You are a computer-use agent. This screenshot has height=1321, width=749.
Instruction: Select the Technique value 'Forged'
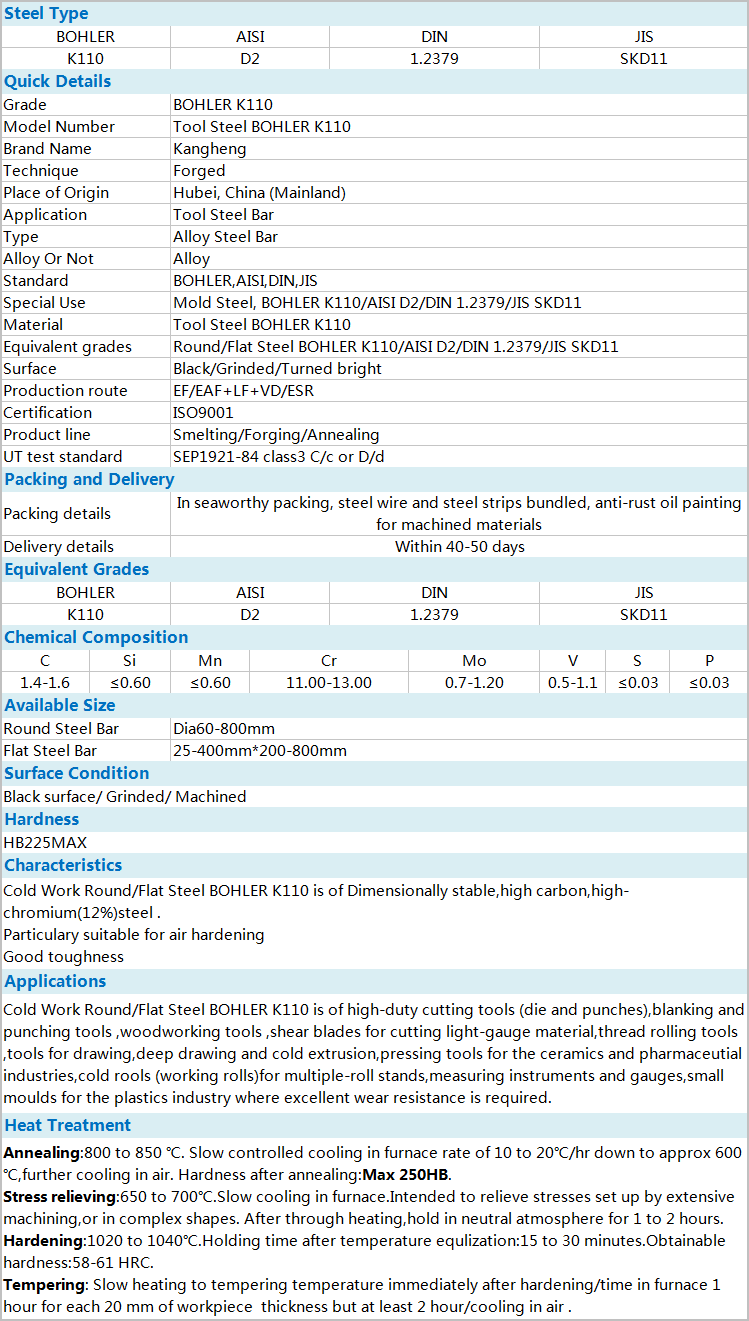tap(199, 170)
